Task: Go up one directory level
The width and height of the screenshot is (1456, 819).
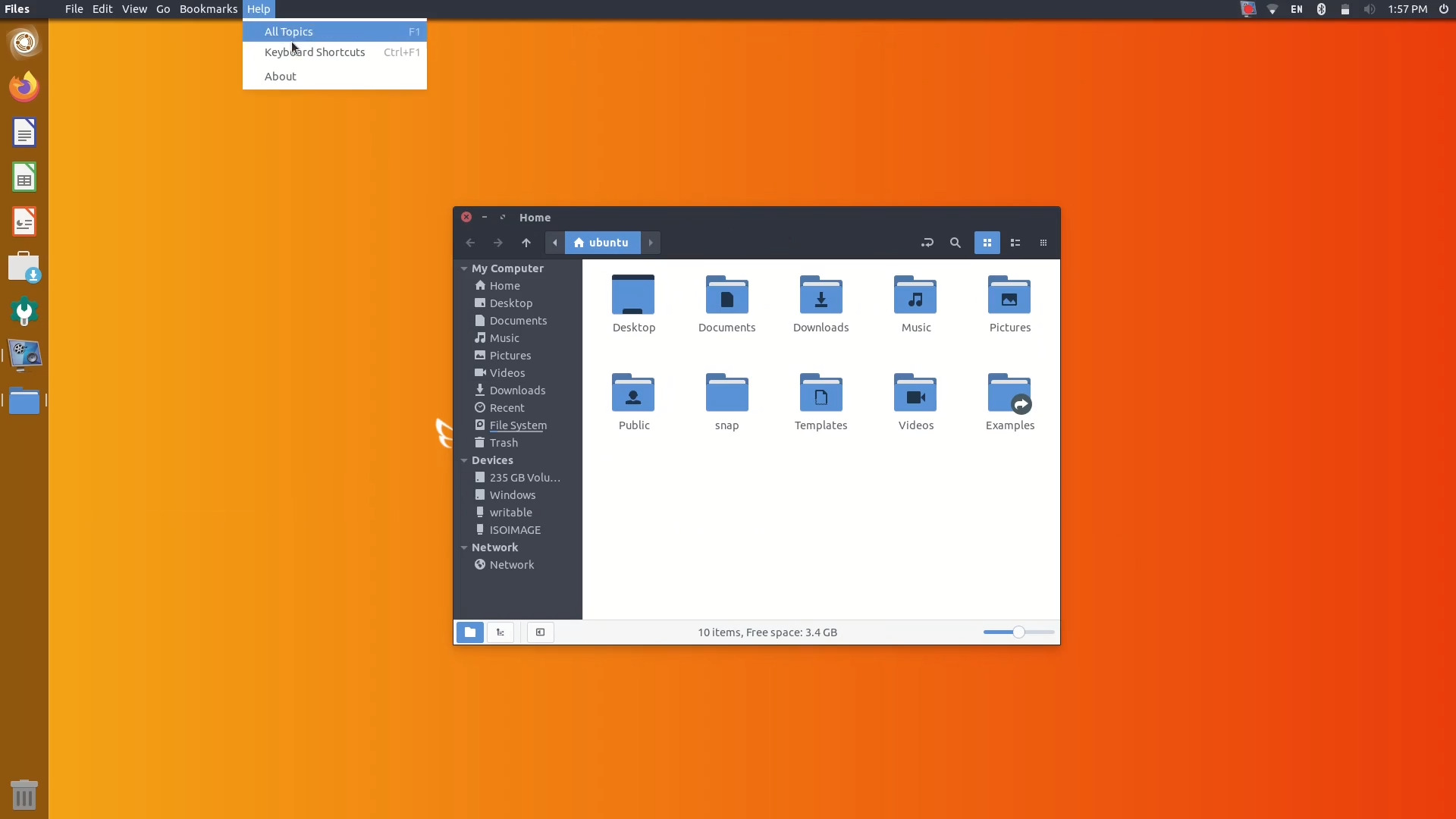Action: tap(526, 243)
